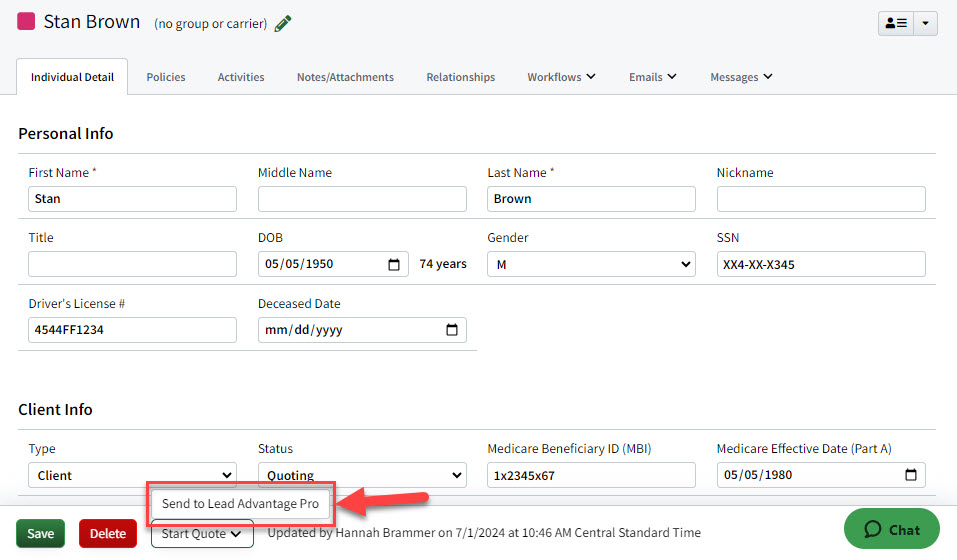The image size is (957, 560).
Task: Open the Type dropdown showing Client
Action: [132, 475]
